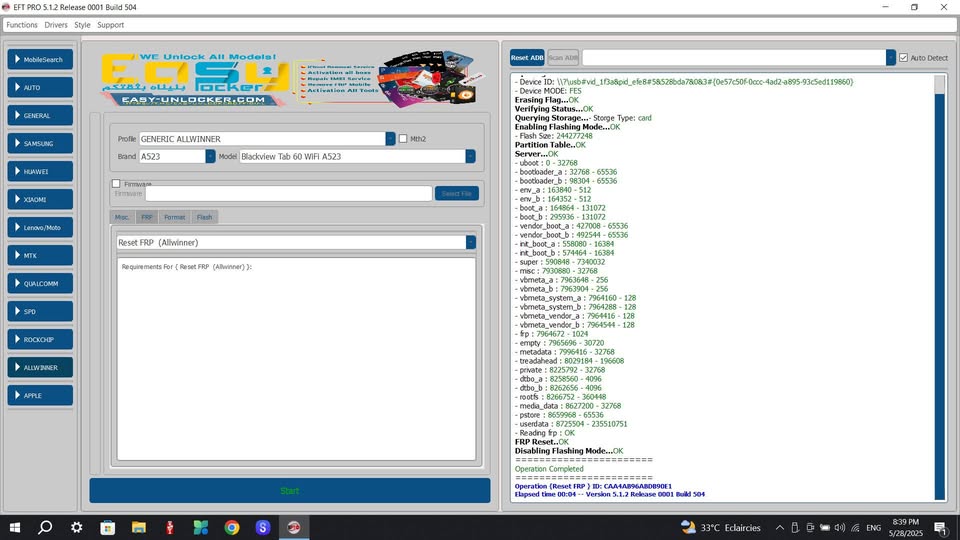Screen dimensions: 960x540
Task: Click the Scan ADB button
Action: tap(563, 58)
